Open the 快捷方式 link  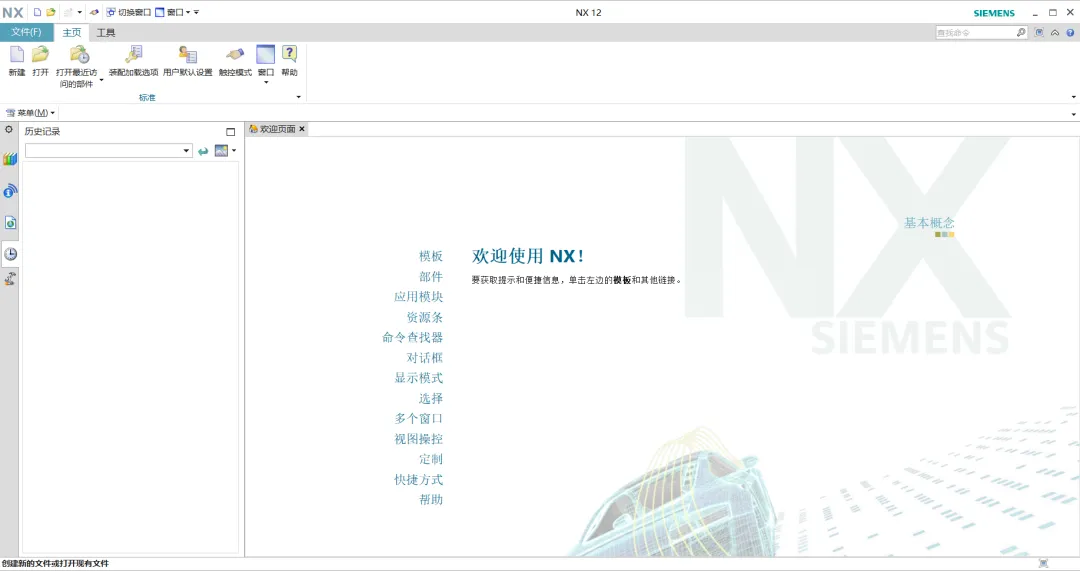click(418, 479)
